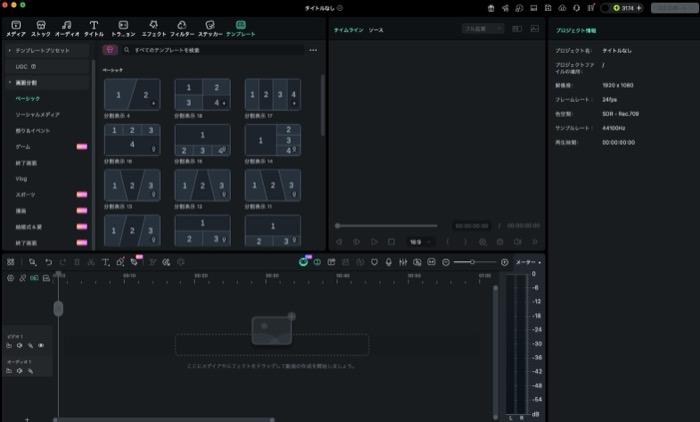Click the headset support icon in title bar
This screenshot has height=422, width=700.
(576, 8)
